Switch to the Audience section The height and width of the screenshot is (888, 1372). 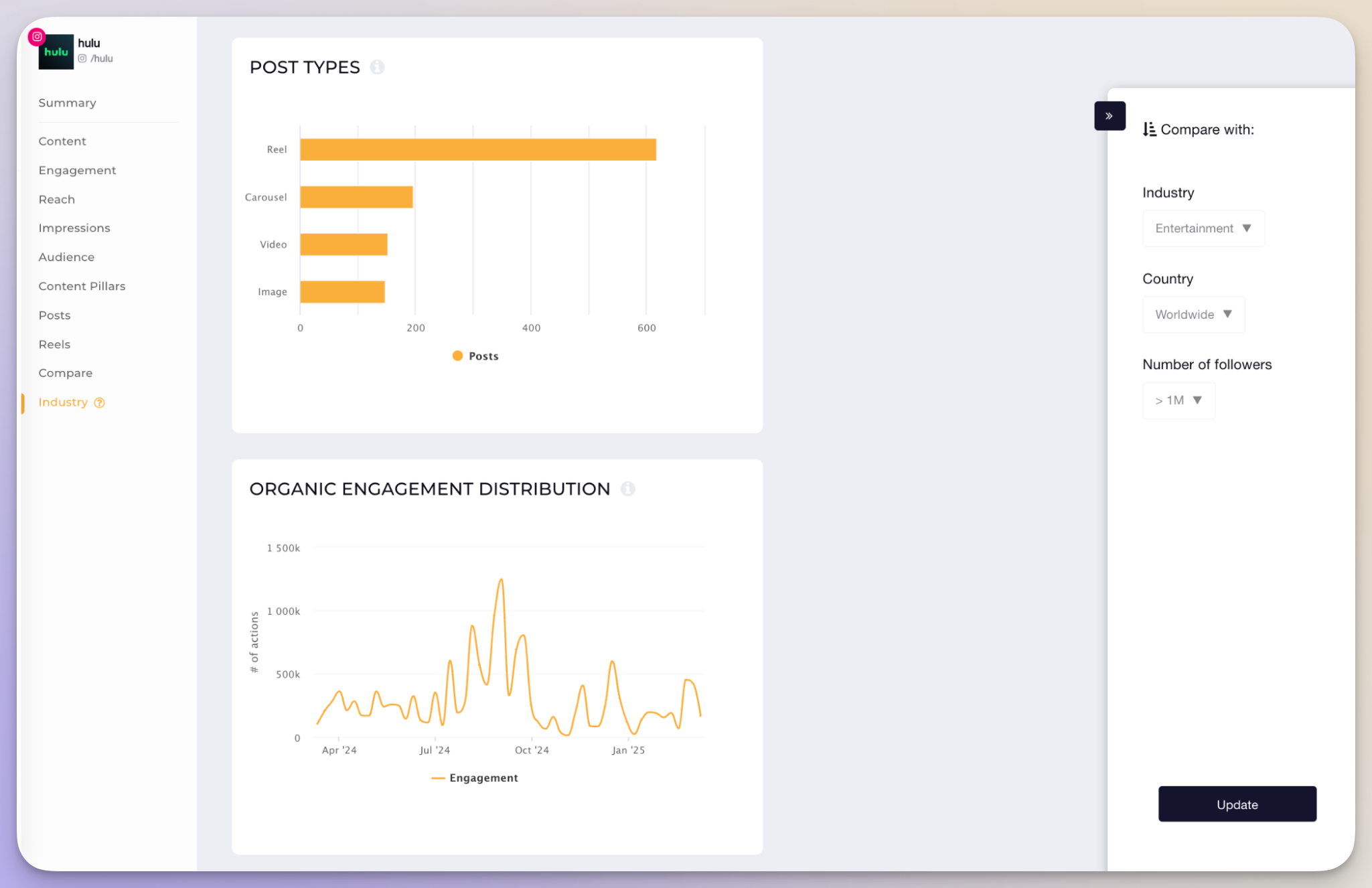pyautogui.click(x=66, y=257)
